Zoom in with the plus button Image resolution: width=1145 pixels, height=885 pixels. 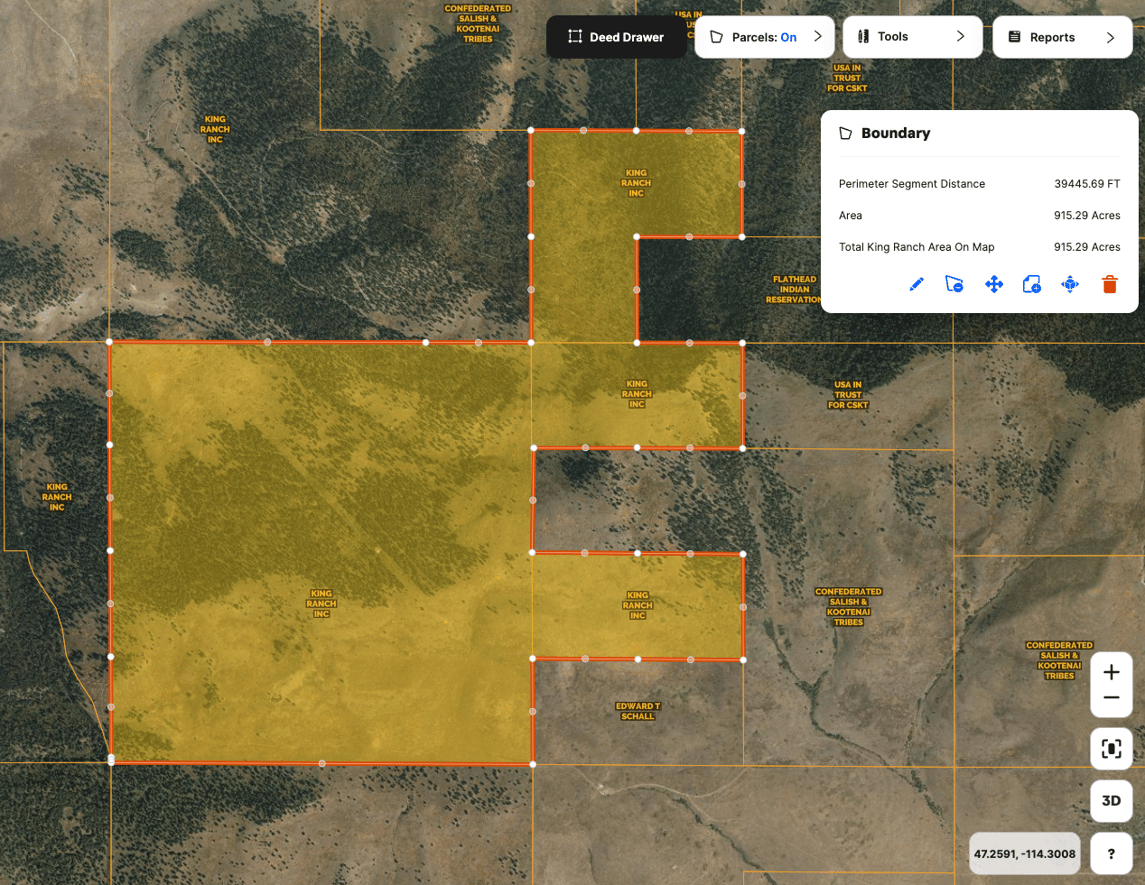[1111, 673]
